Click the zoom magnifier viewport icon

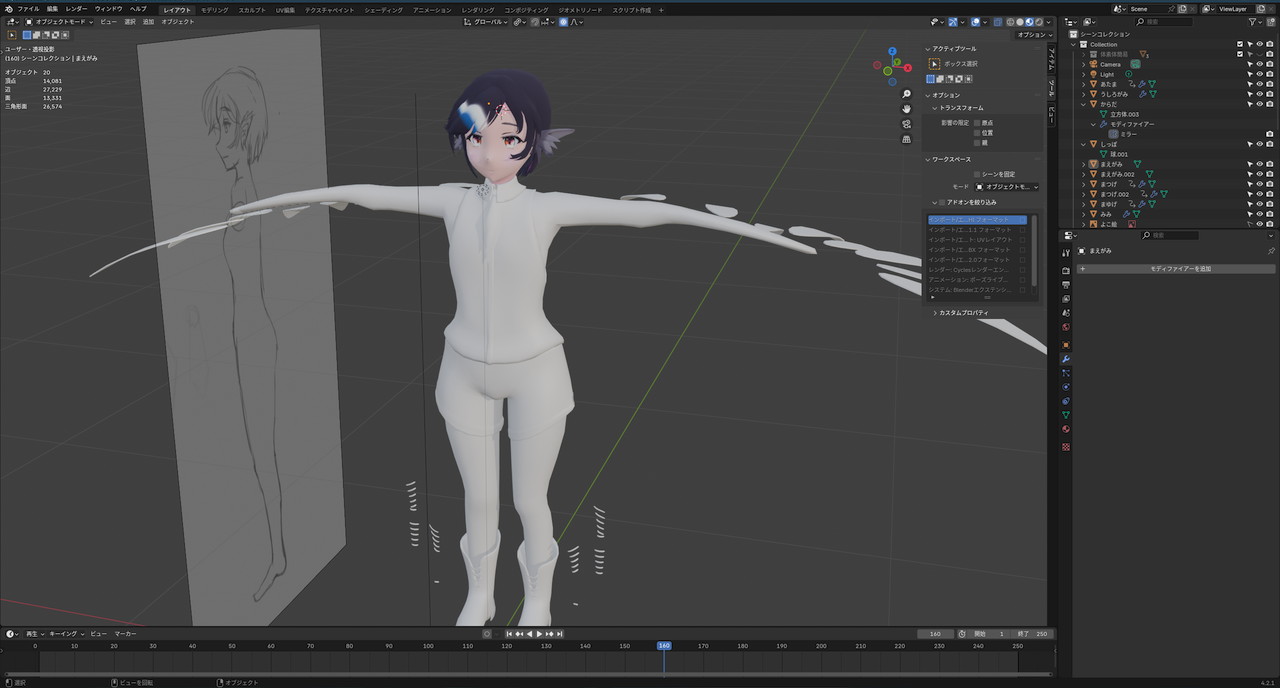[x=906, y=92]
